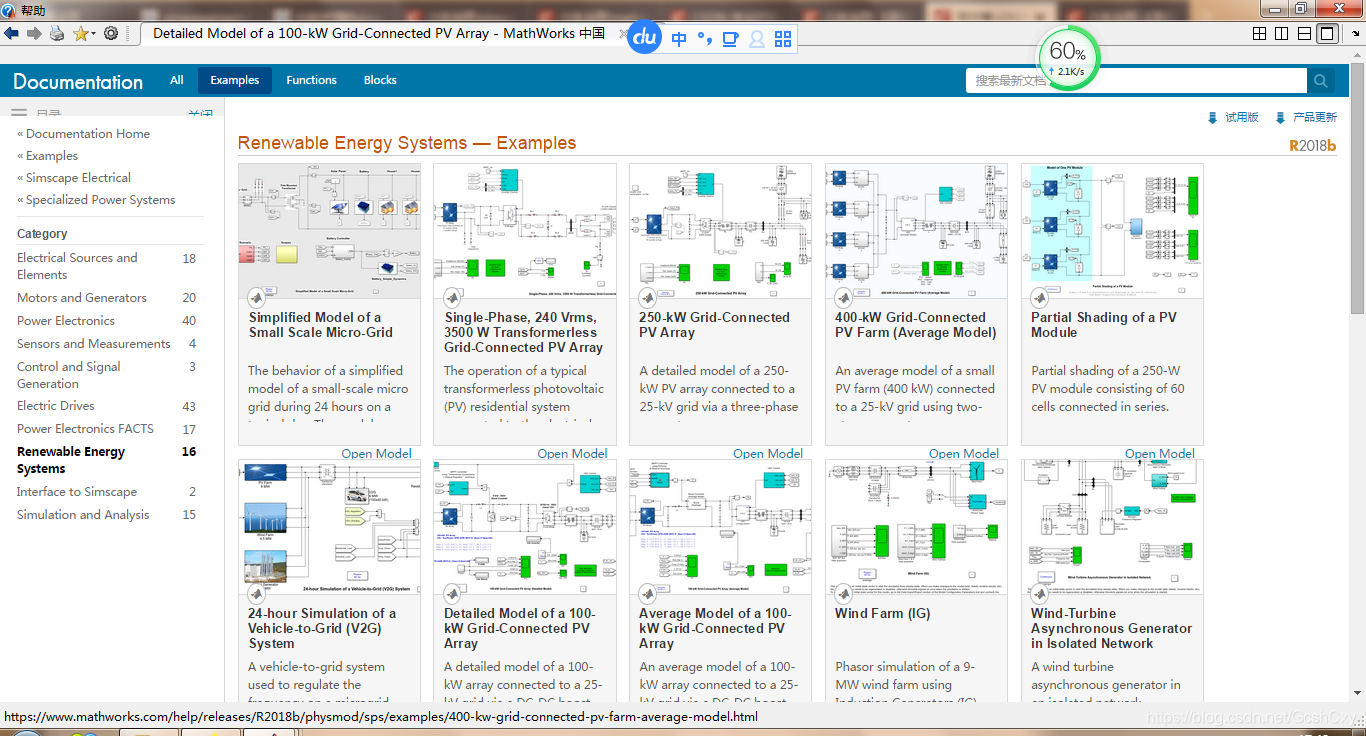Go forward using the gray forward arrow
This screenshot has width=1366, height=736.
coord(34,33)
